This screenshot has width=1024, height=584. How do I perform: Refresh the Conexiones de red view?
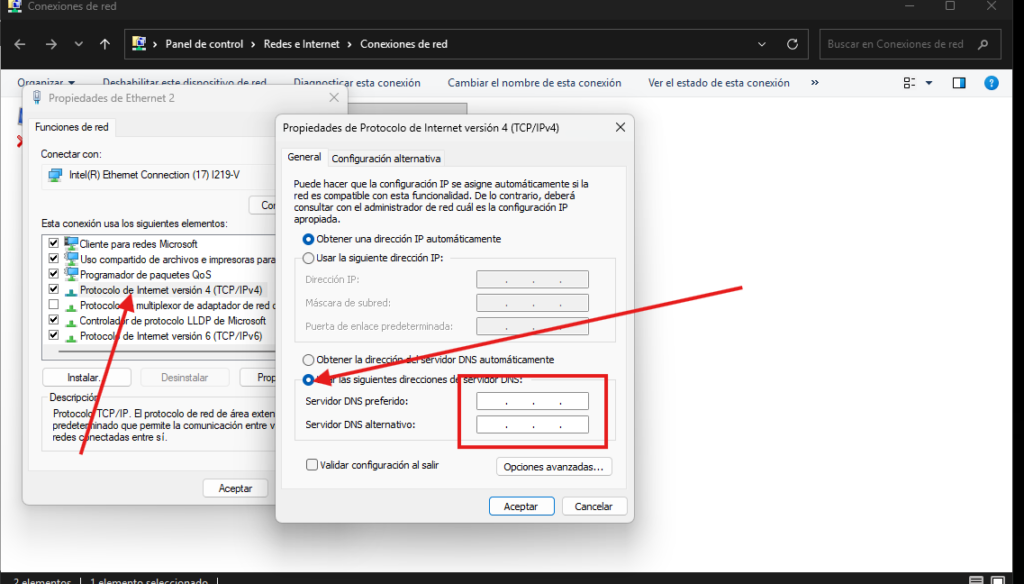tap(792, 44)
